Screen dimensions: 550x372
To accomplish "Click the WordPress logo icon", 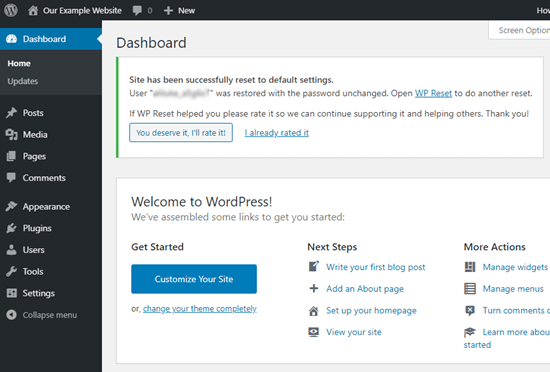I will point(11,10).
